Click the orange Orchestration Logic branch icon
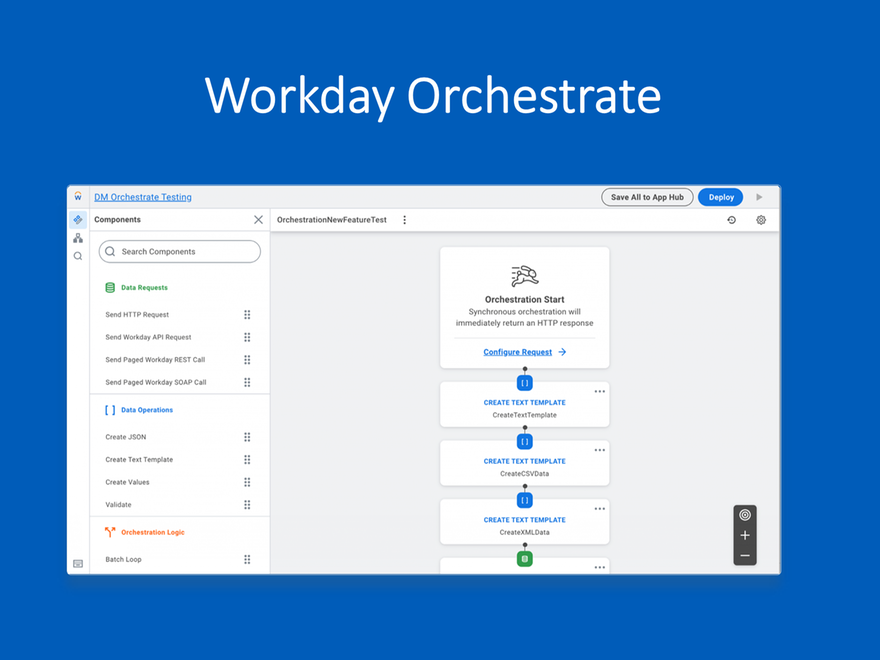The width and height of the screenshot is (880, 660). (108, 532)
